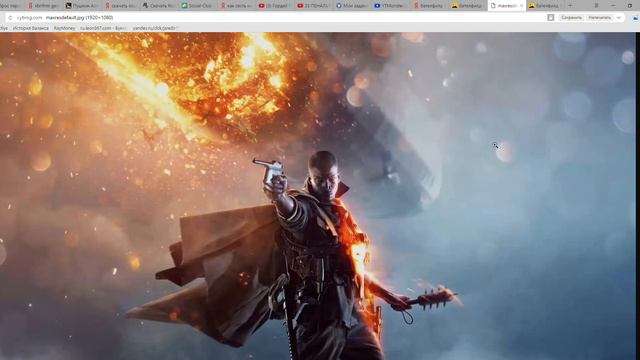Click the Напечатать button
The height and width of the screenshot is (360, 640).
point(599,18)
